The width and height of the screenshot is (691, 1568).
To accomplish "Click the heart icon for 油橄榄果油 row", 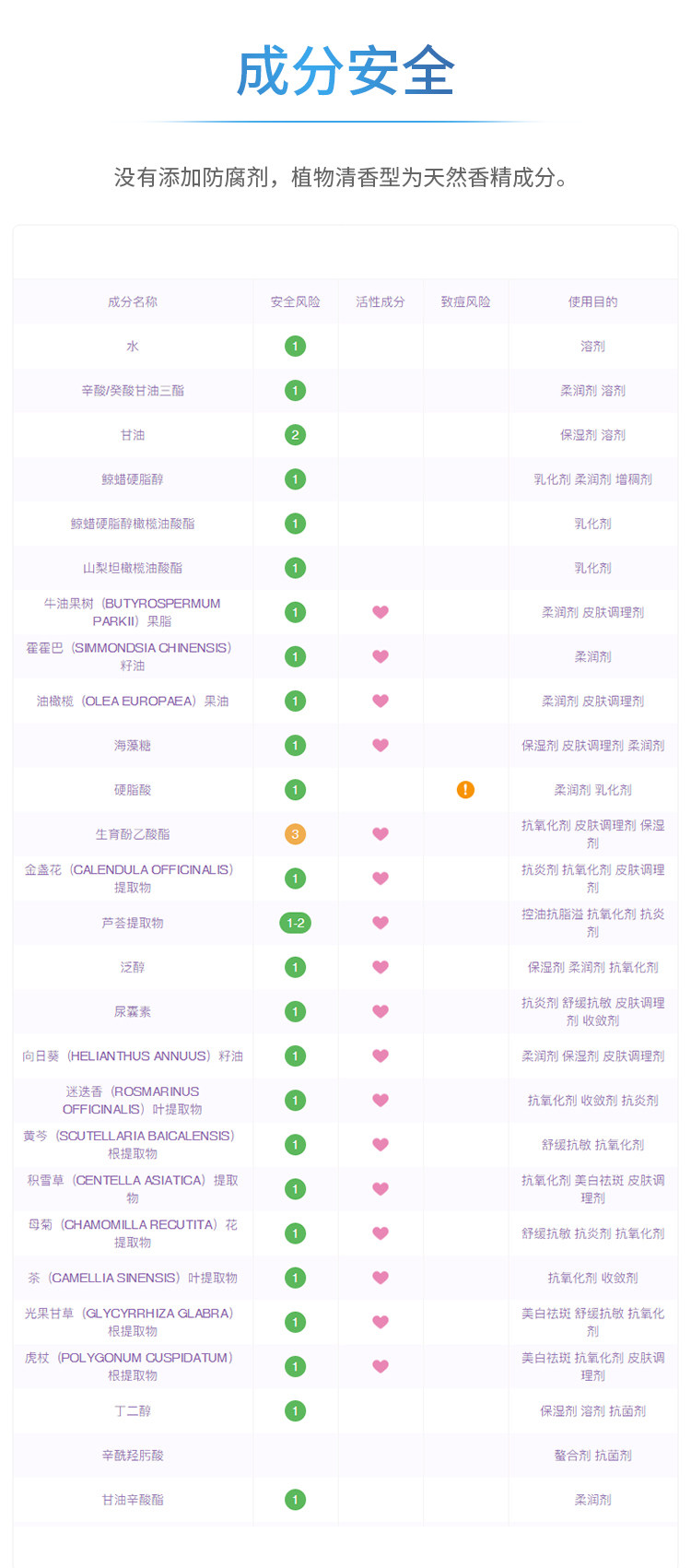I will click(x=381, y=701).
